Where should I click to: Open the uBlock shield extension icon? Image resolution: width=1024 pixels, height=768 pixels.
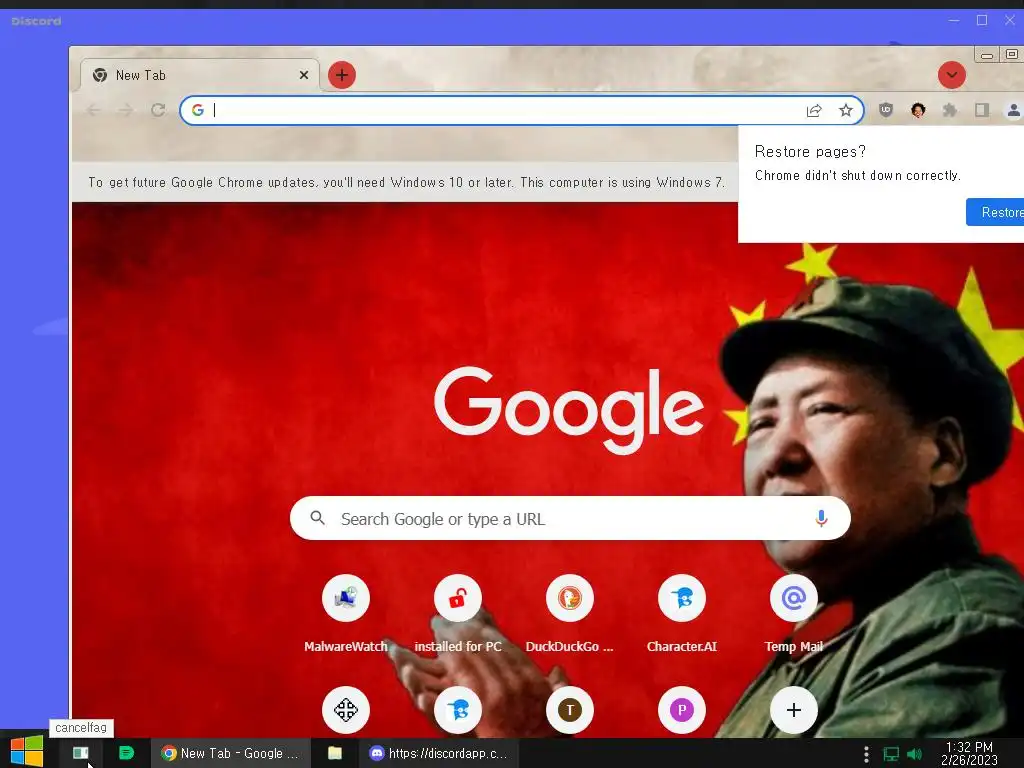coord(886,110)
